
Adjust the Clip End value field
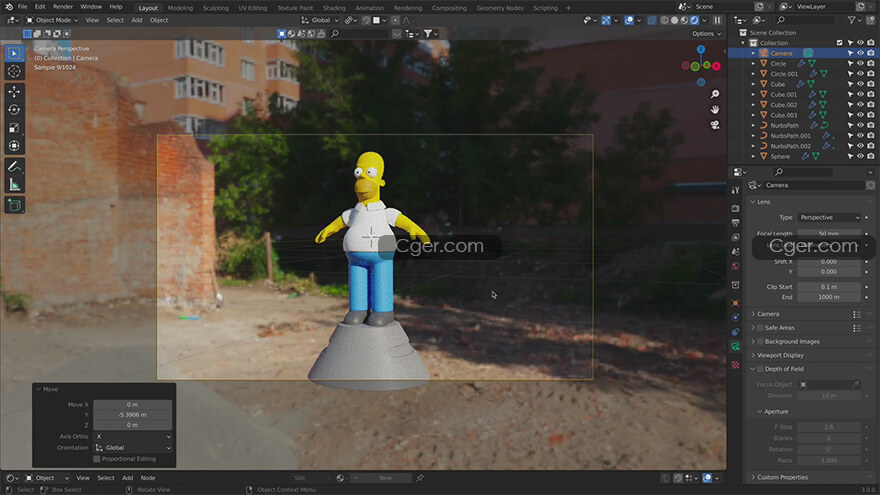tap(829, 297)
